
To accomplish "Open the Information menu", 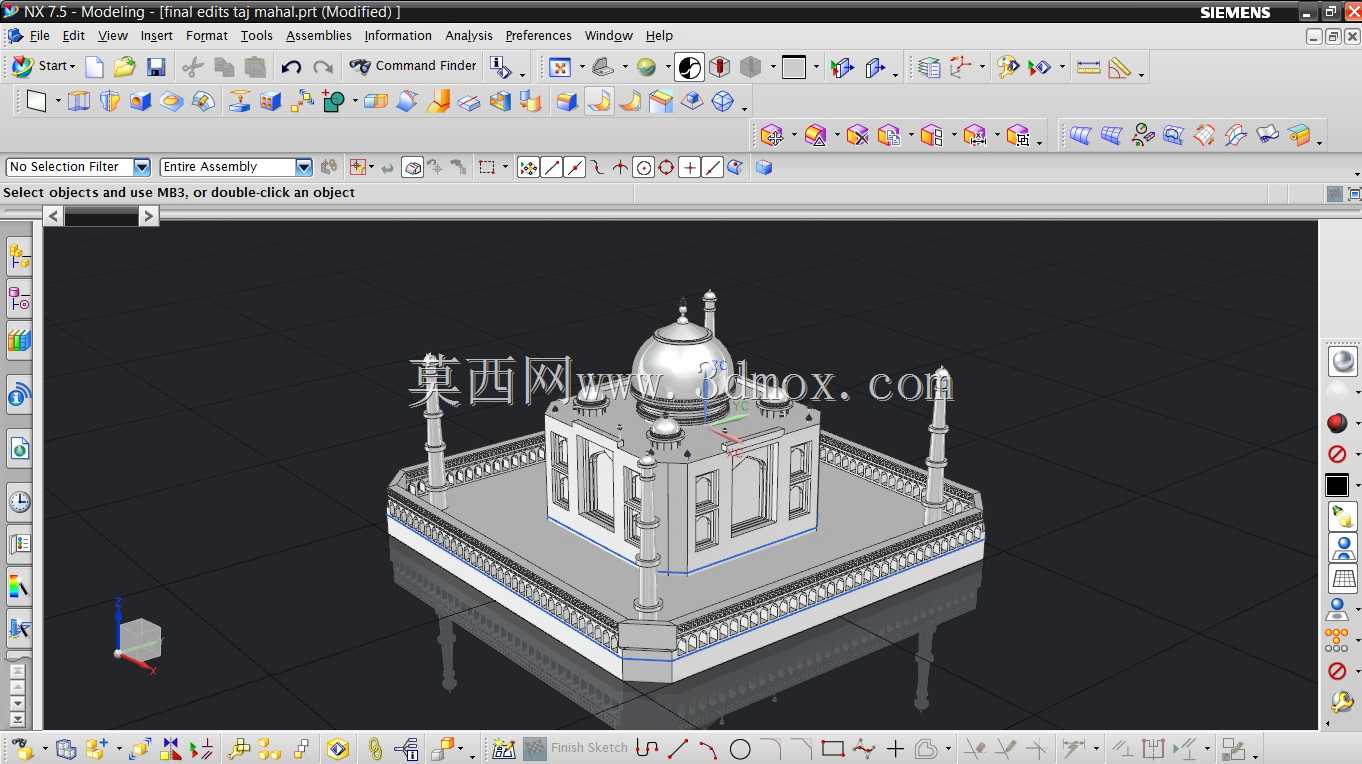I will click(x=398, y=36).
